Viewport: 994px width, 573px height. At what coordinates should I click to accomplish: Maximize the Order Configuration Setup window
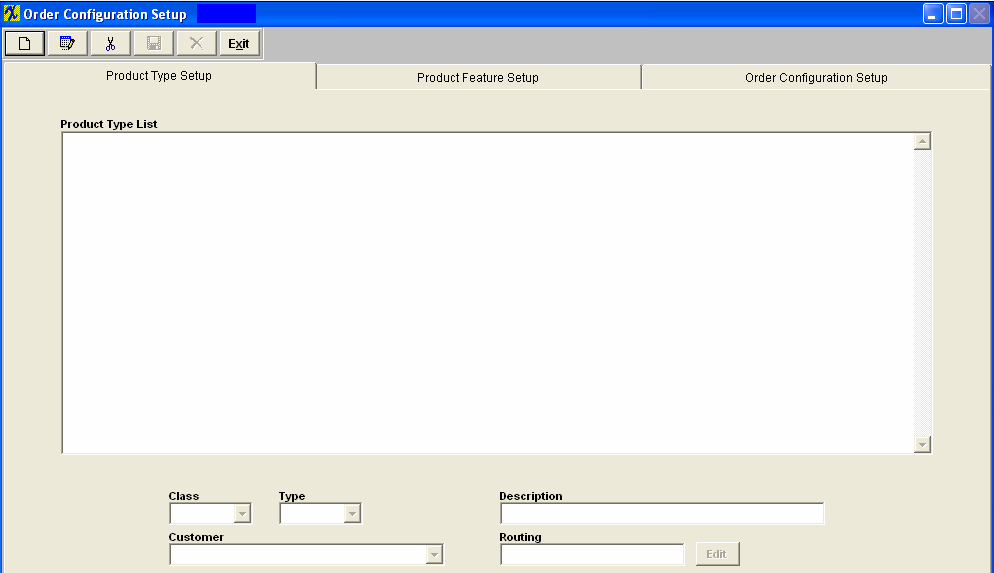[x=956, y=14]
